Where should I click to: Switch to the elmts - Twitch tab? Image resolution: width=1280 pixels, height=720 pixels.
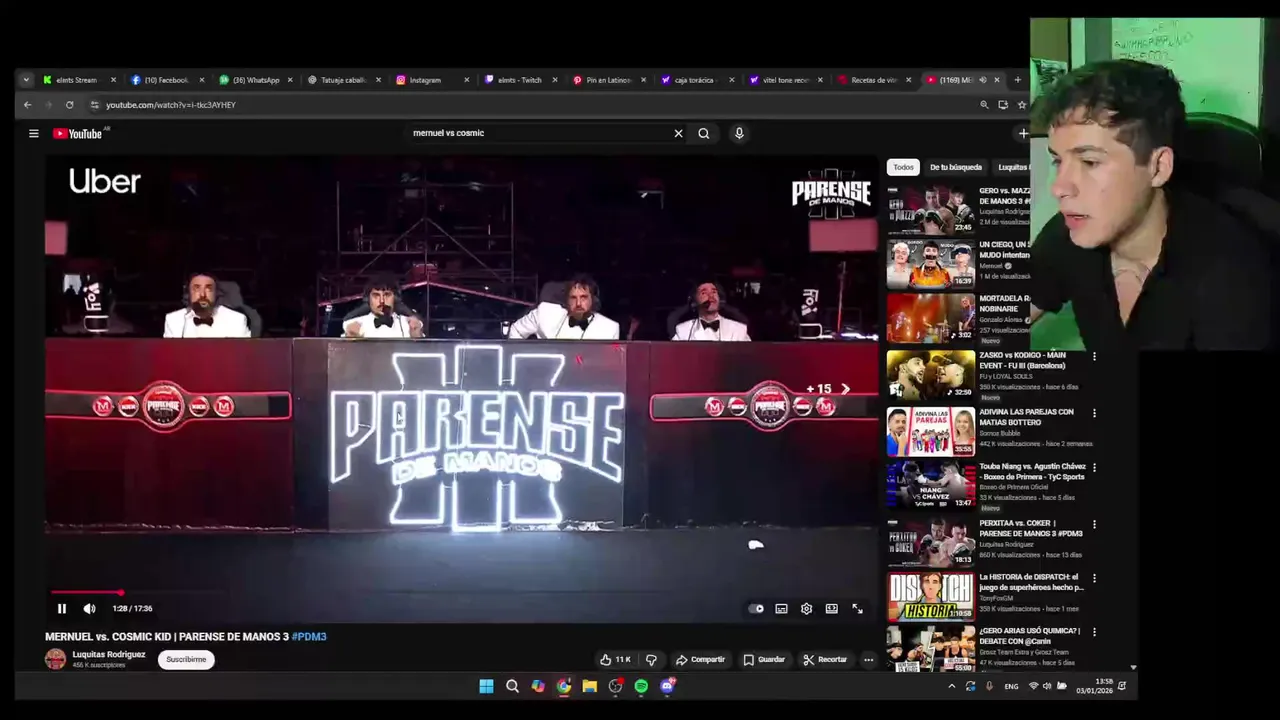(x=519, y=80)
